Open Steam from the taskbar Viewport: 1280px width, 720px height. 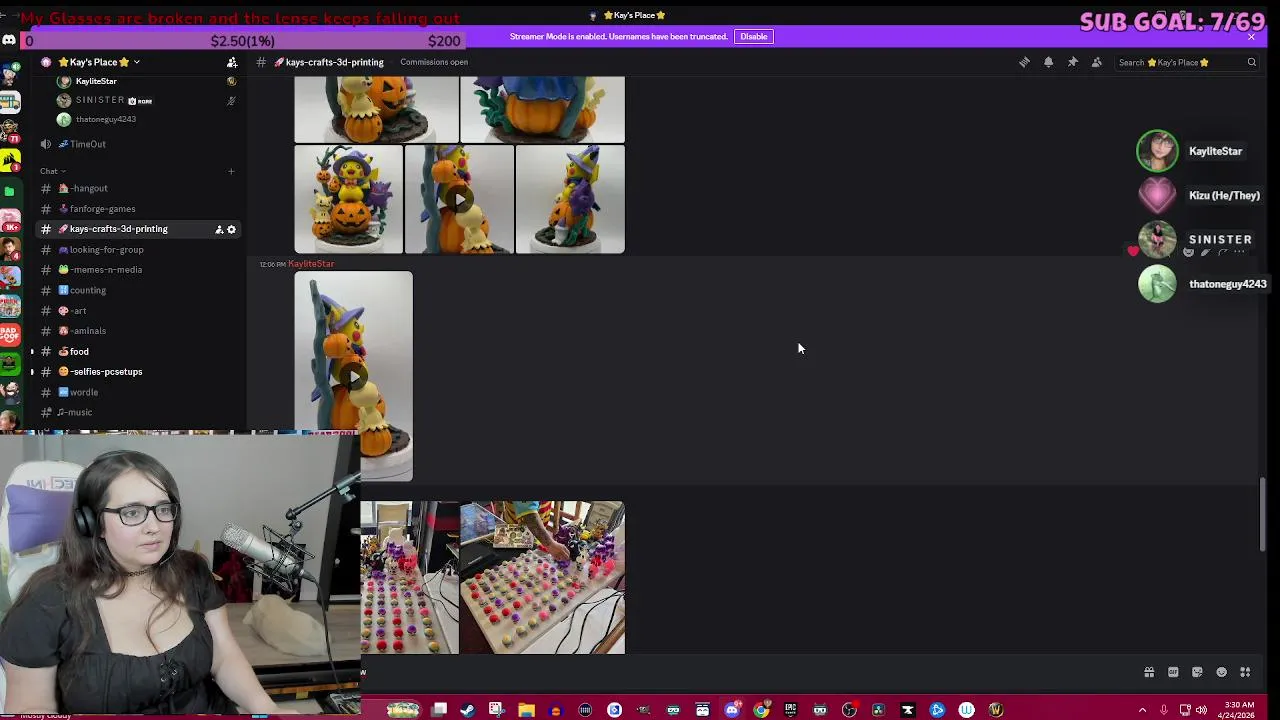pos(467,710)
